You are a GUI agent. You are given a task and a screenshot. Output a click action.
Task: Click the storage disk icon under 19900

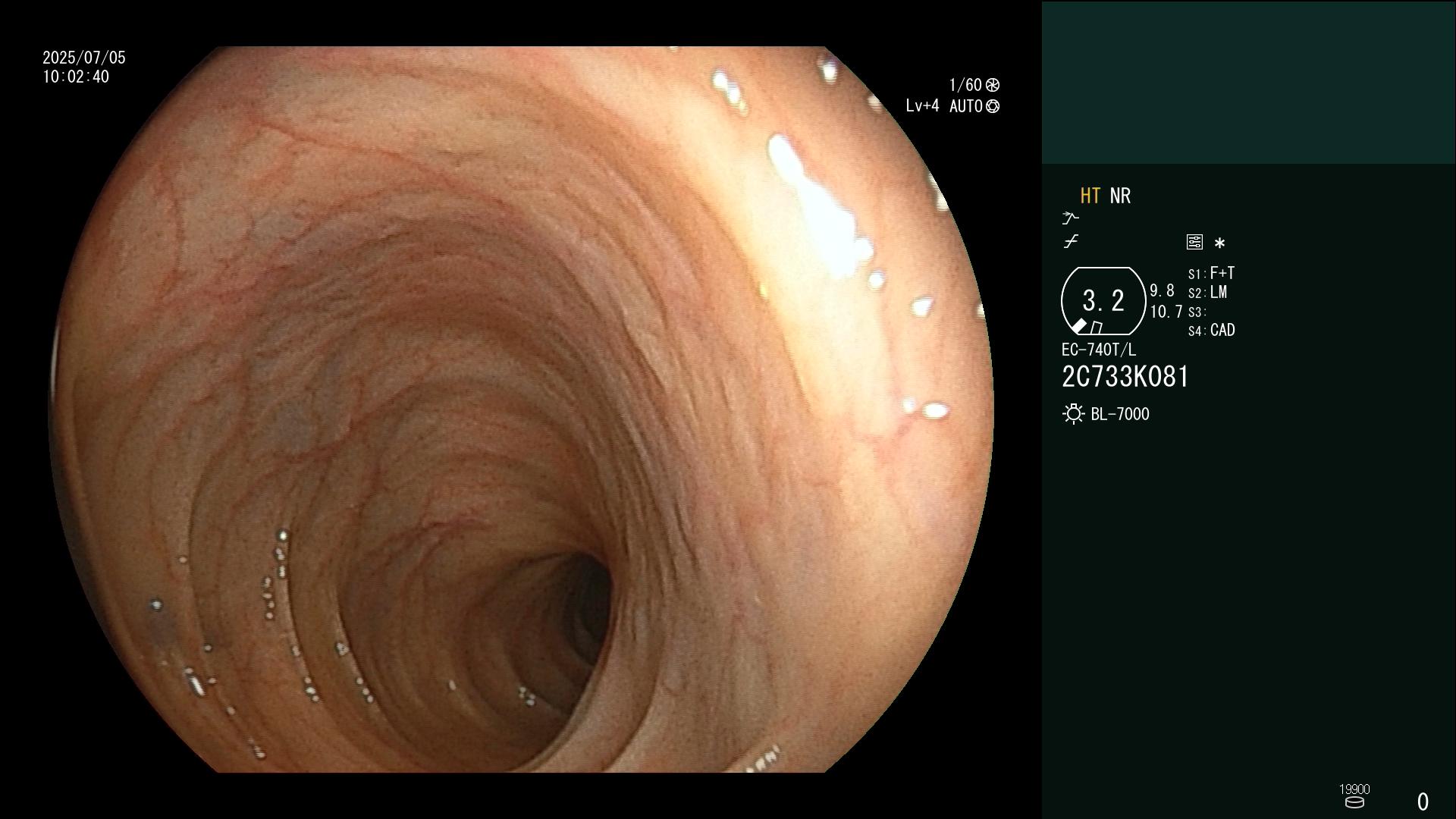pos(1354,802)
